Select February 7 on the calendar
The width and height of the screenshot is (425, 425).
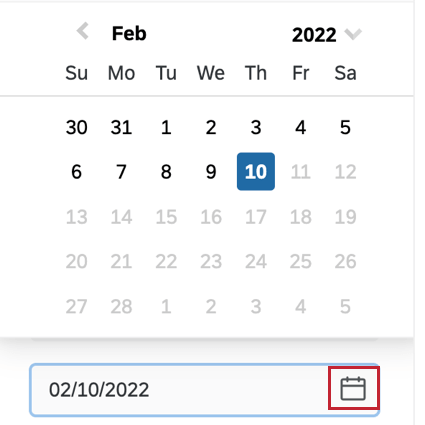pos(121,172)
